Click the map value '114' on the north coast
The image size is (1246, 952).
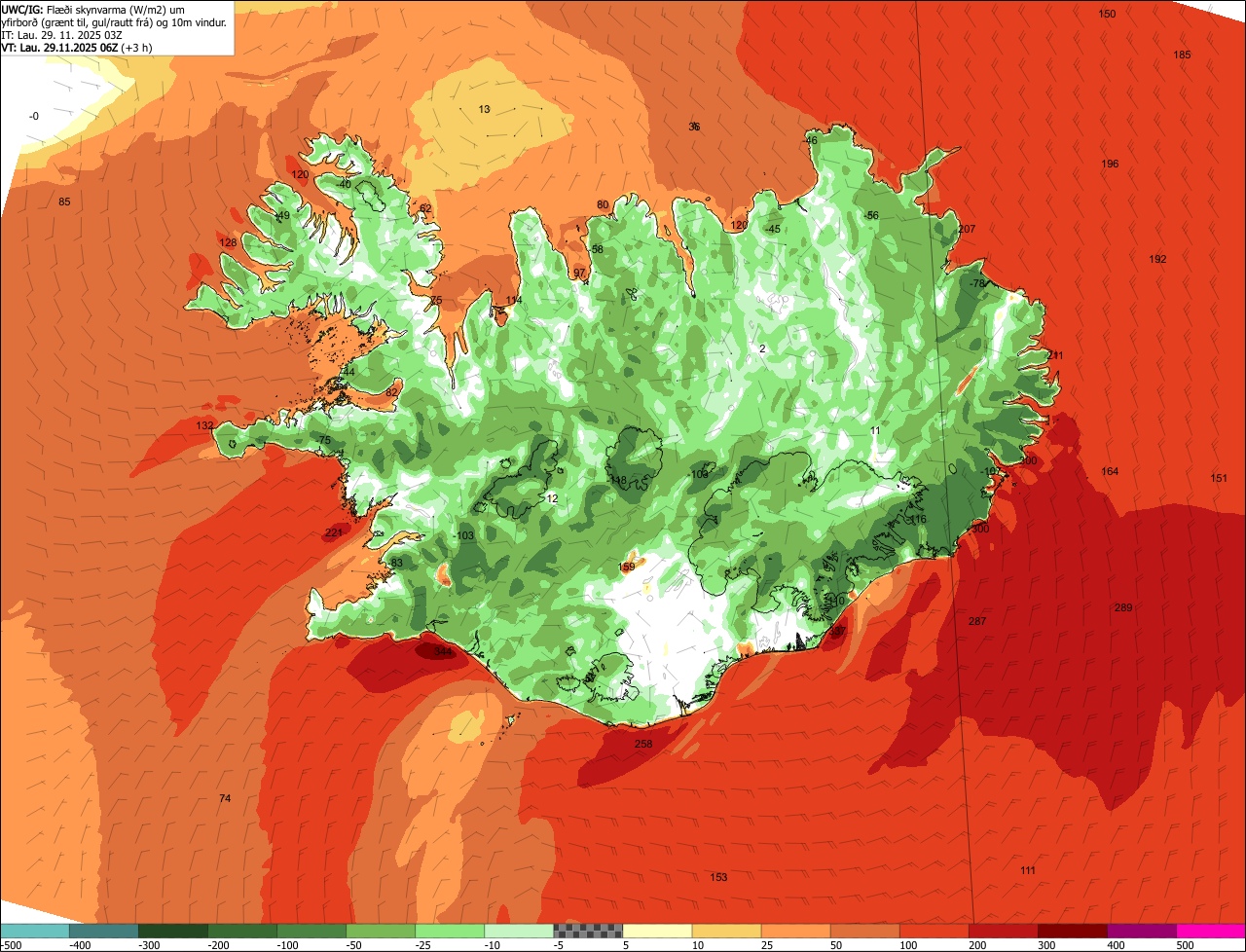click(514, 300)
